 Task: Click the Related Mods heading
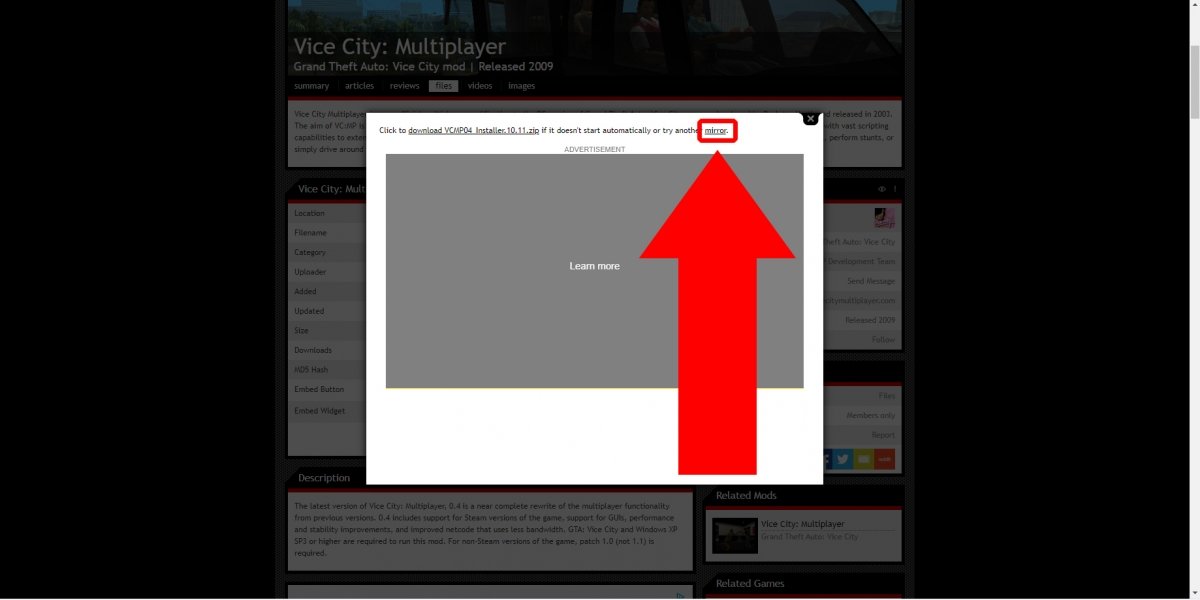coord(746,496)
